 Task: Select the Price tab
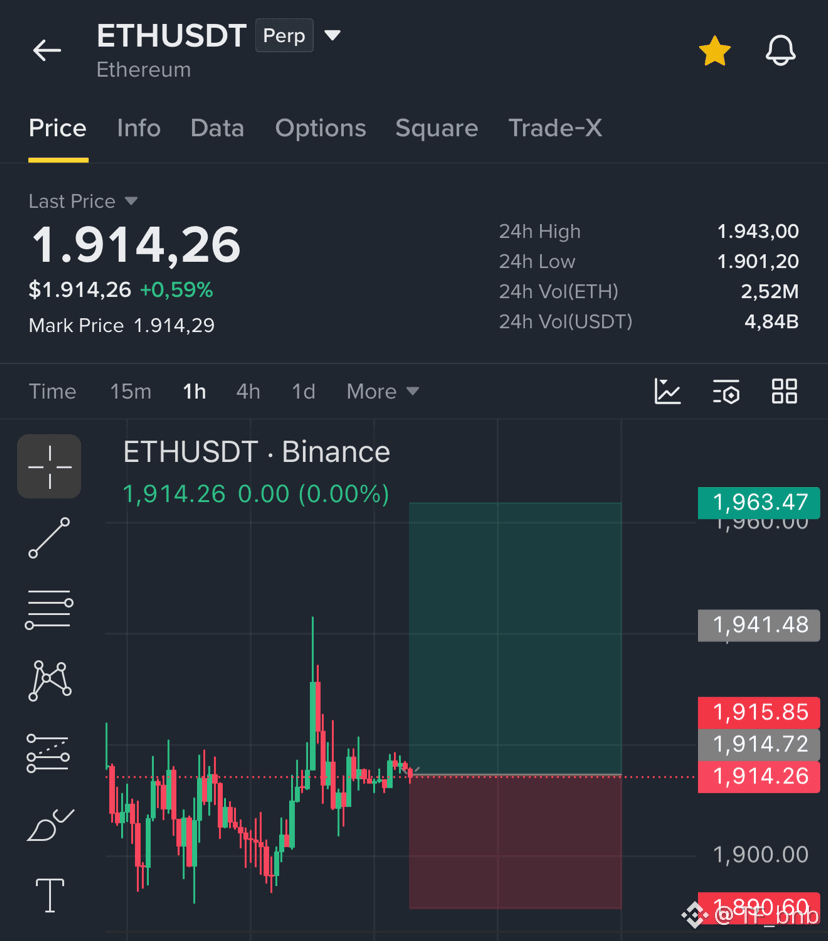pos(58,128)
